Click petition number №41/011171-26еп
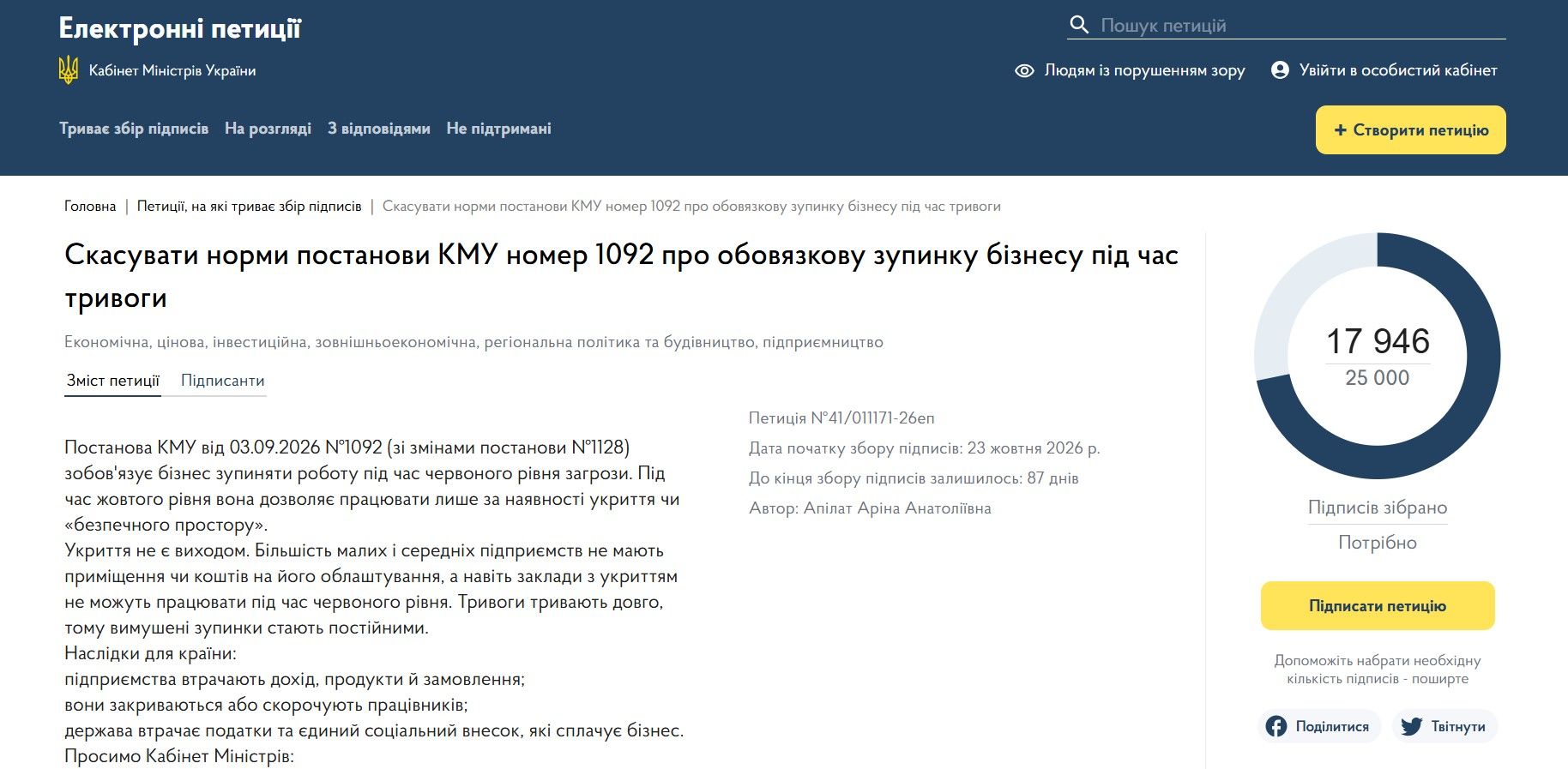 pos(841,418)
